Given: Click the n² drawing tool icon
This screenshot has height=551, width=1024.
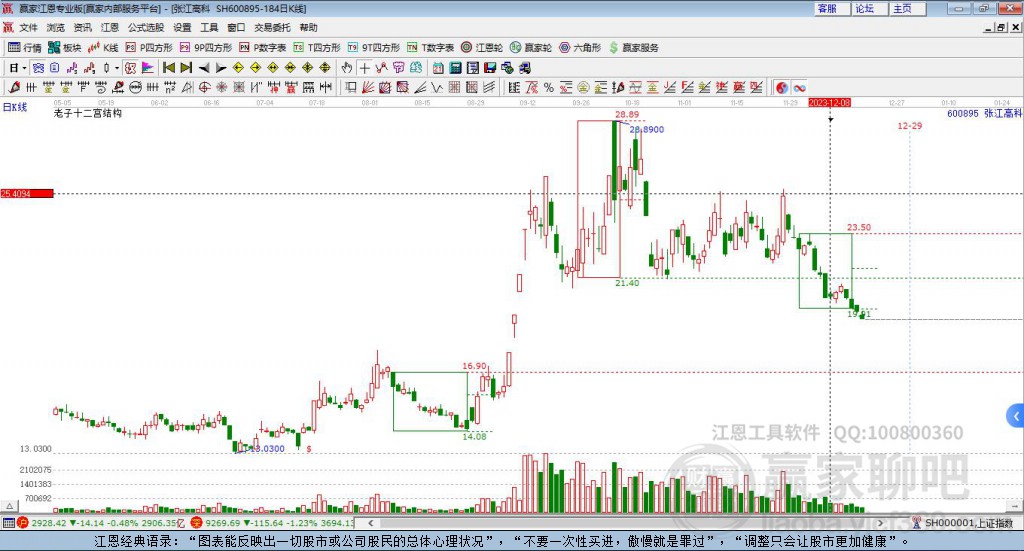Looking at the screenshot, I should (x=170, y=87).
